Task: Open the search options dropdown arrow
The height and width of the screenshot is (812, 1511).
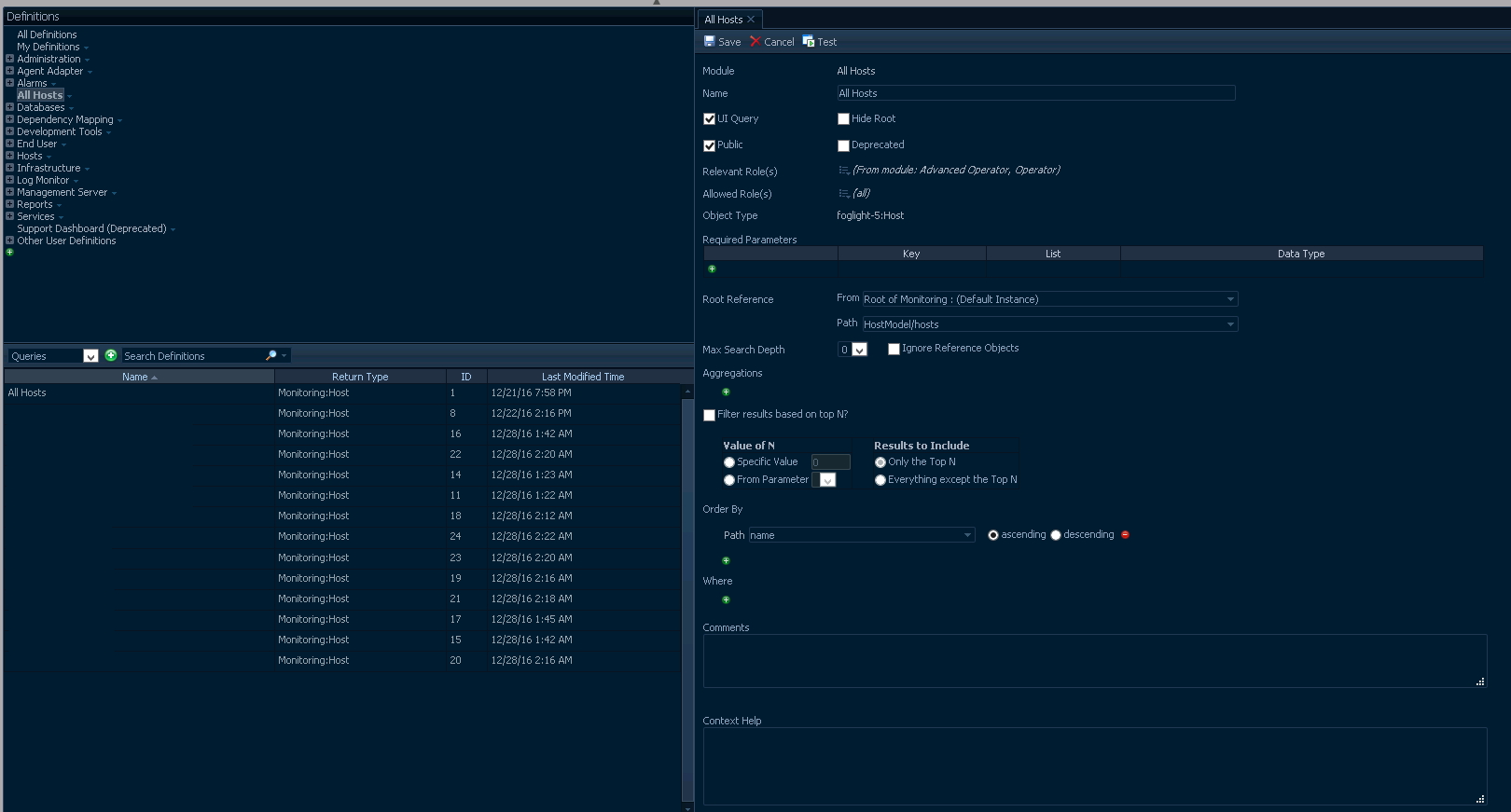Action: click(284, 355)
